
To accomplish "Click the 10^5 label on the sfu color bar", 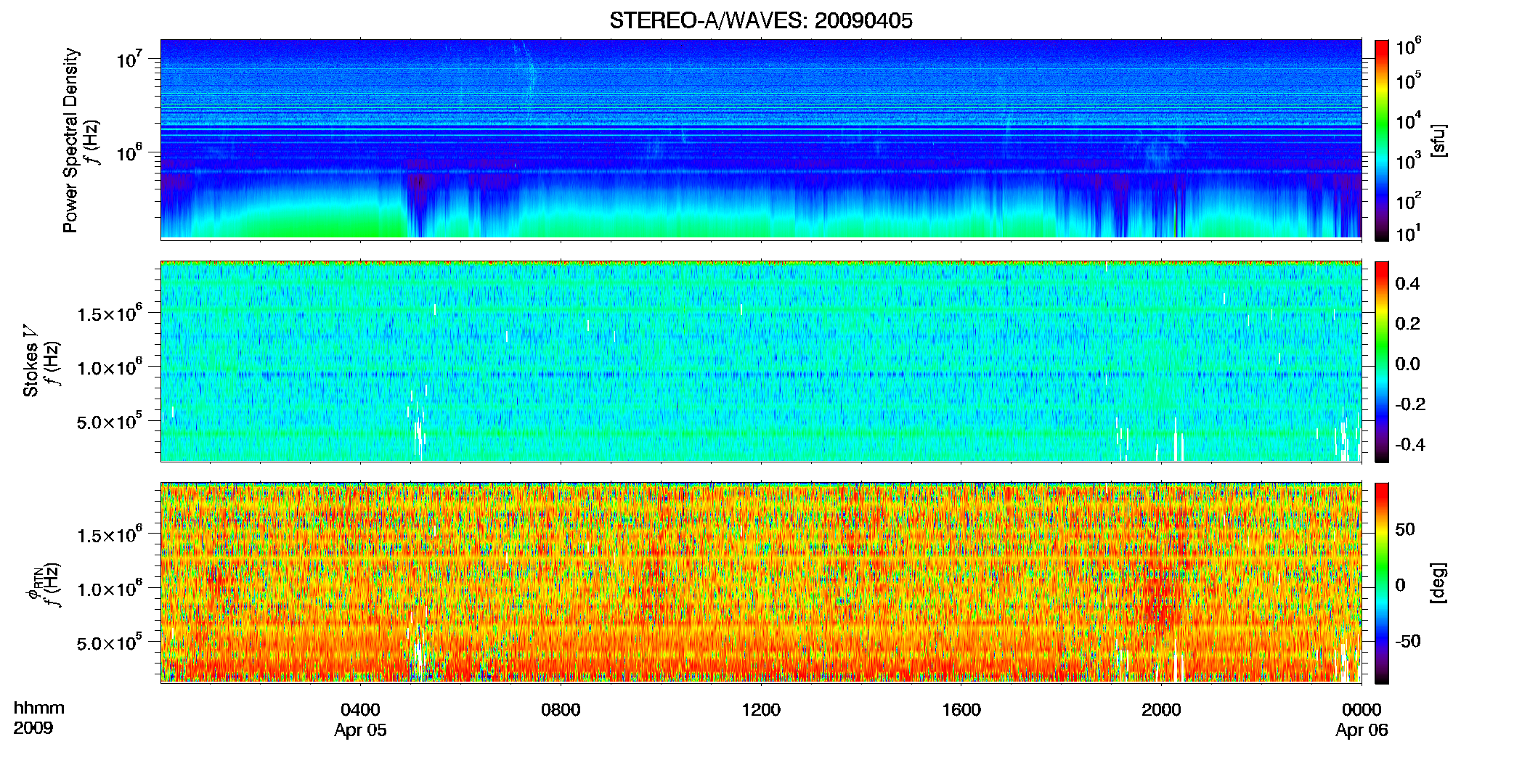I will tap(1409, 80).
